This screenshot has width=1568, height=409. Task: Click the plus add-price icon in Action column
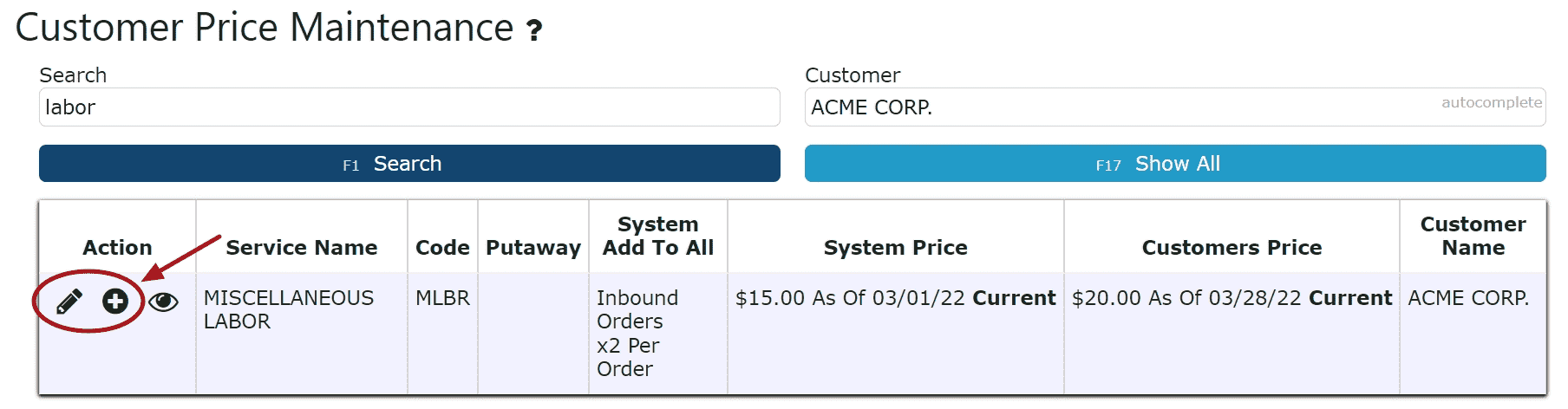click(115, 302)
